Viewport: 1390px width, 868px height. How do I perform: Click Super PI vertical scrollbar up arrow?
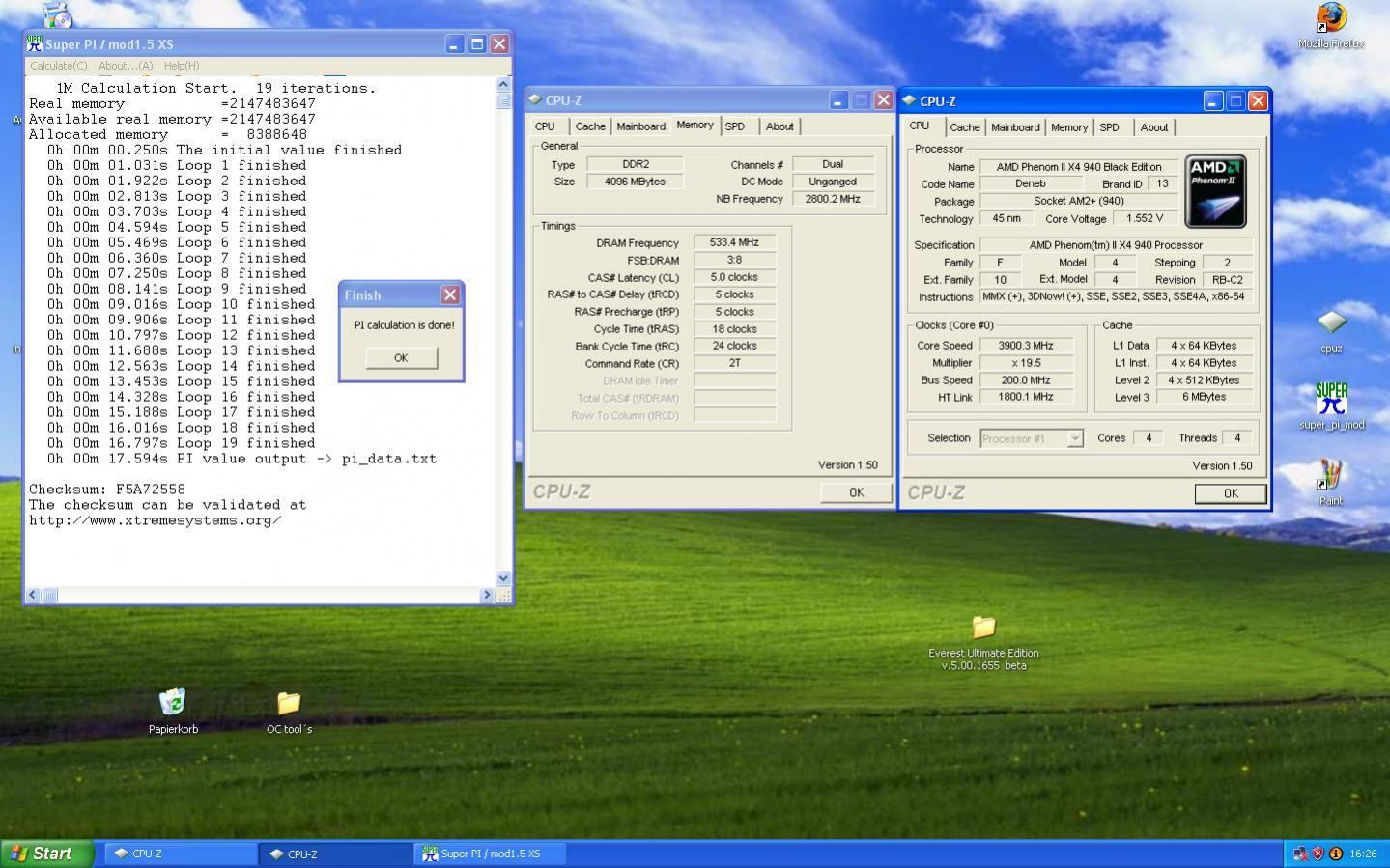503,85
